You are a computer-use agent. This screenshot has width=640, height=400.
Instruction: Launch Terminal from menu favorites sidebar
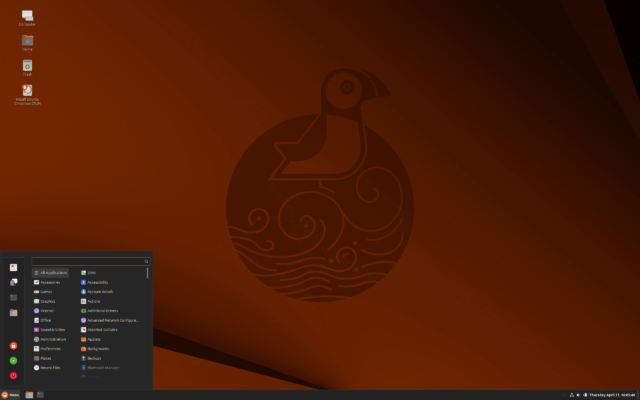pos(13,298)
